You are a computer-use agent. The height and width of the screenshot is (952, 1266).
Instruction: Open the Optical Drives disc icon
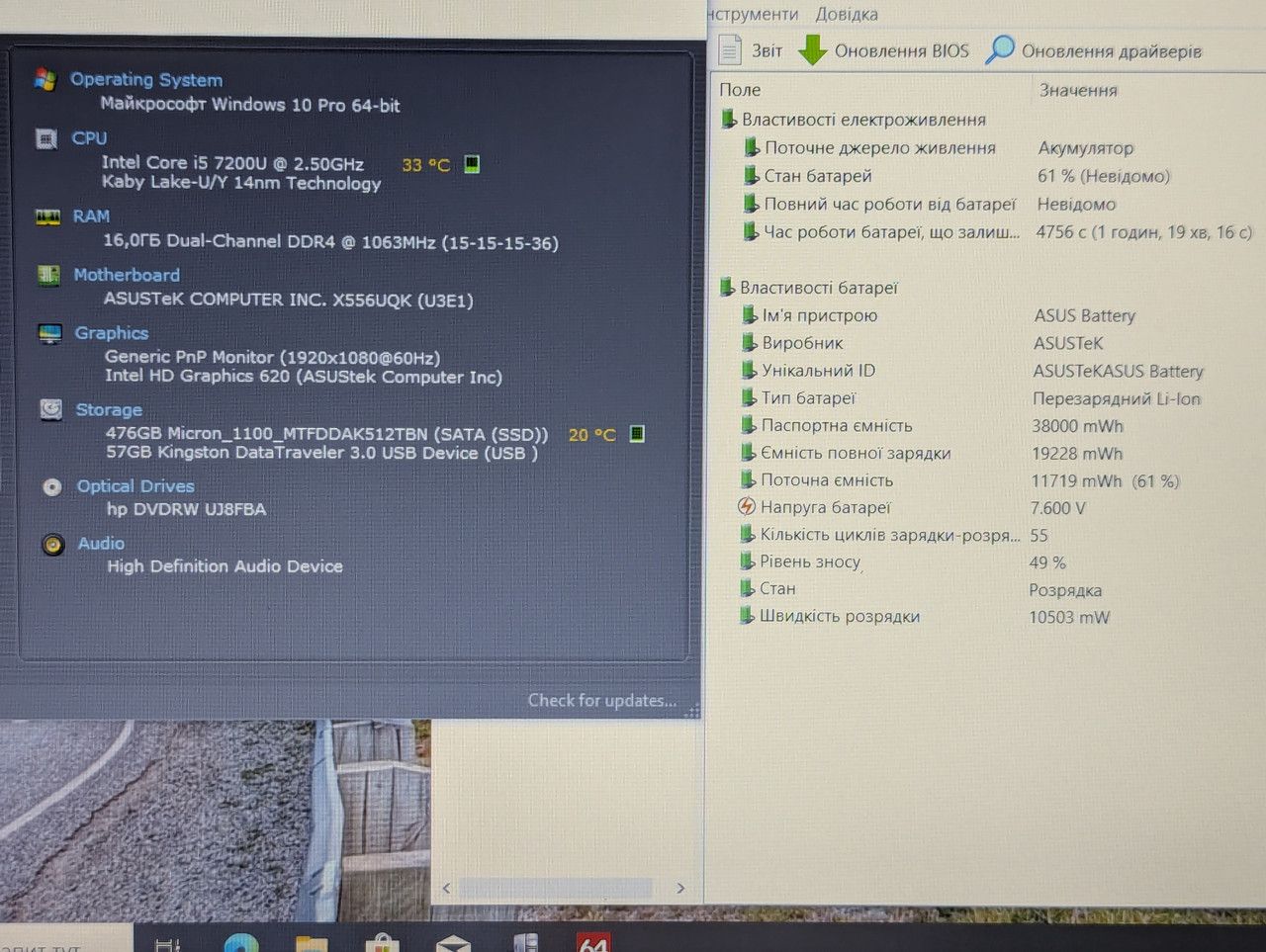[x=52, y=486]
